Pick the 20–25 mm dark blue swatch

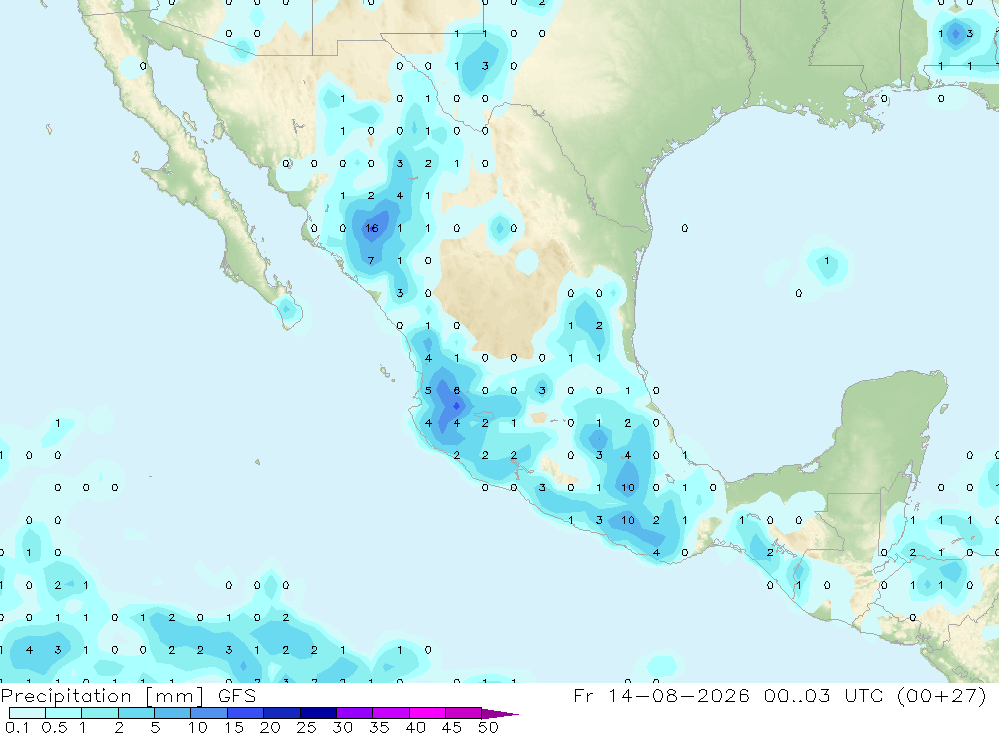coord(281,713)
